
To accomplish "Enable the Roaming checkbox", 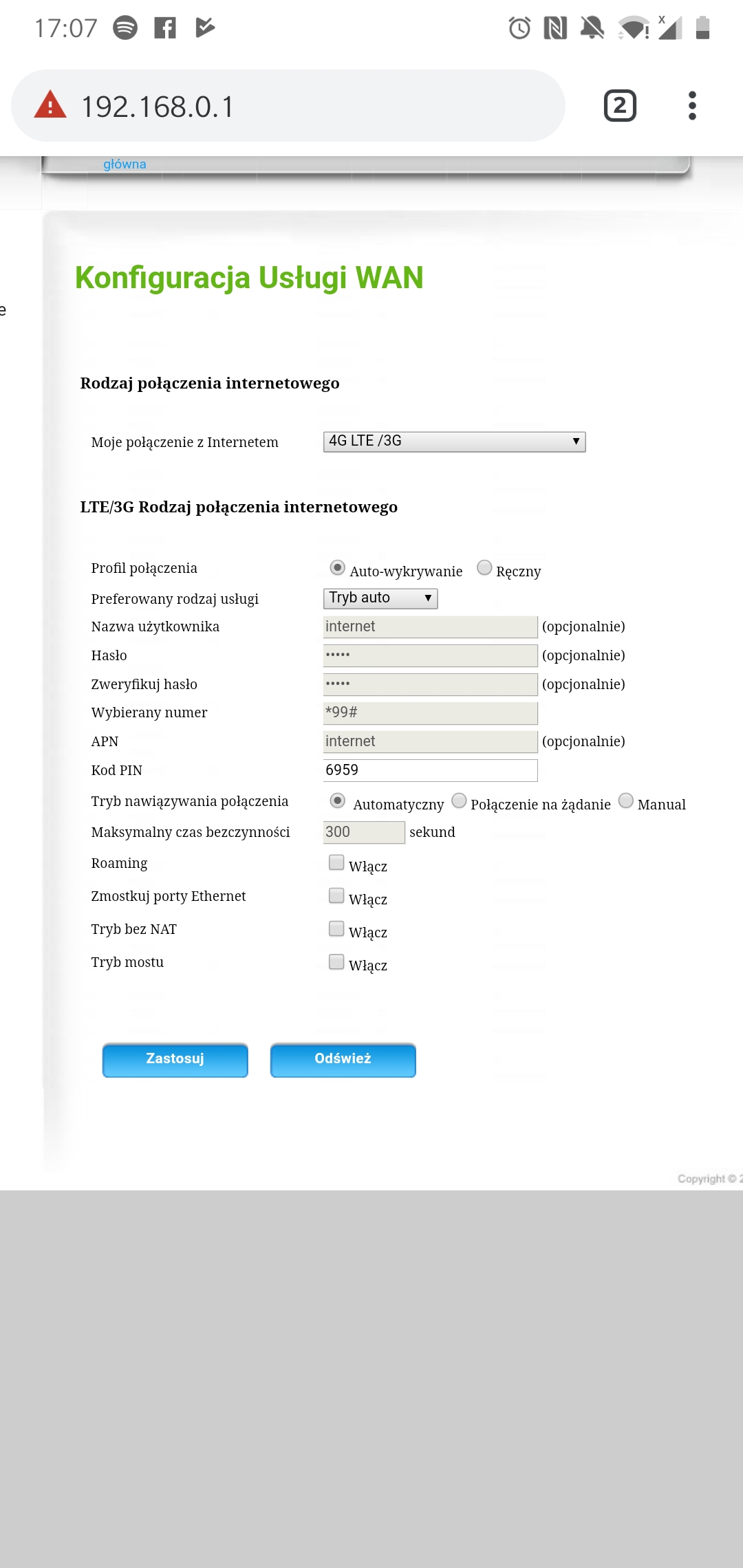I will (336, 862).
